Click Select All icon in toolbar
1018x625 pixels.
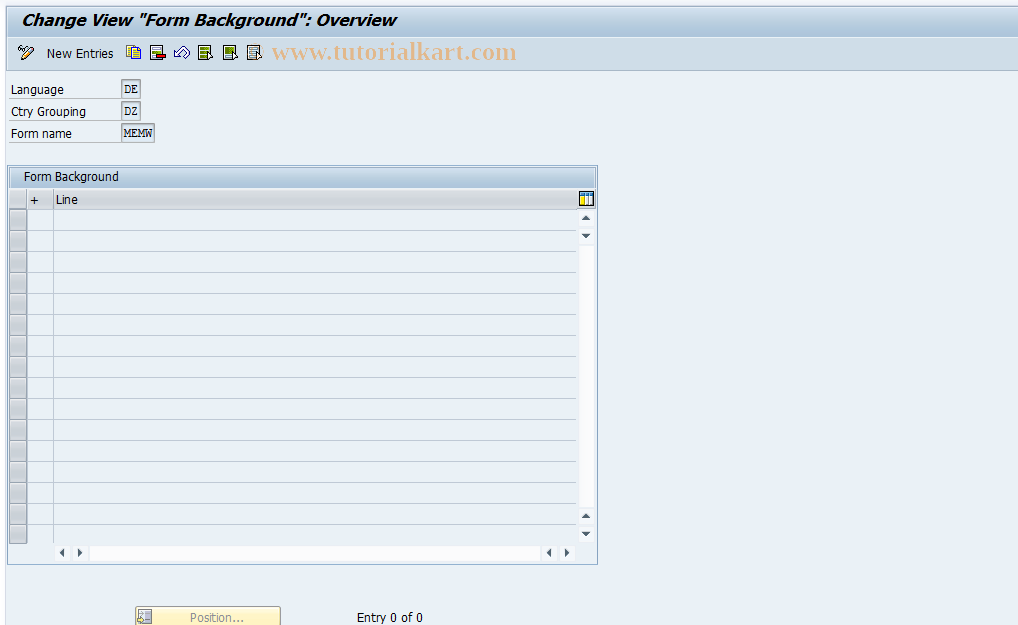[x=206, y=53]
